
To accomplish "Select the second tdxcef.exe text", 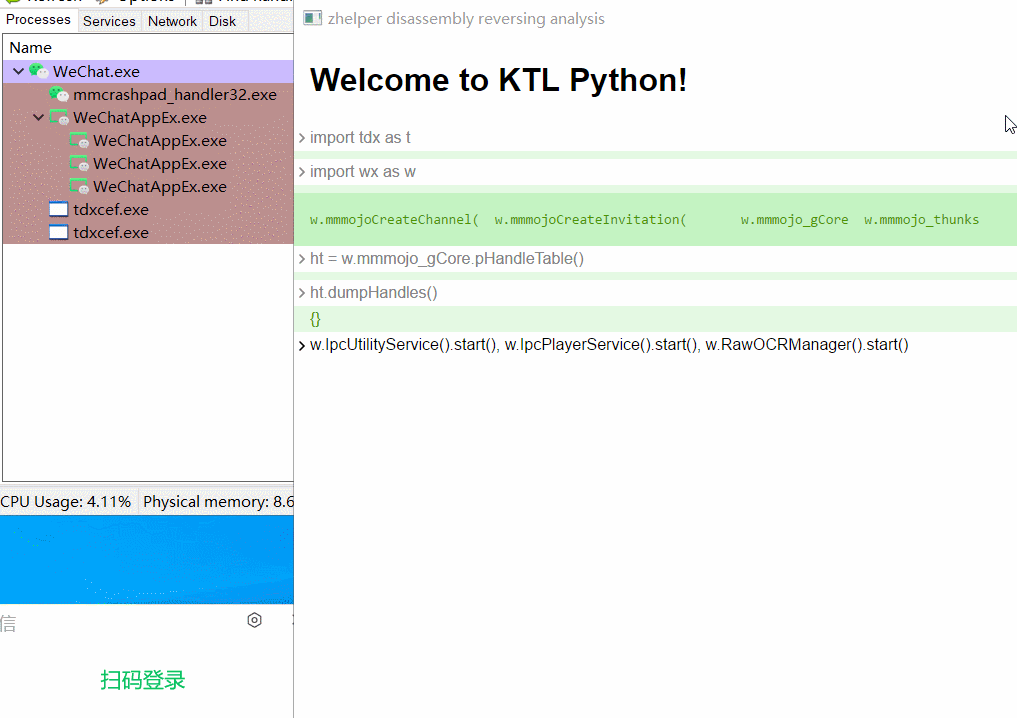I will point(111,232).
